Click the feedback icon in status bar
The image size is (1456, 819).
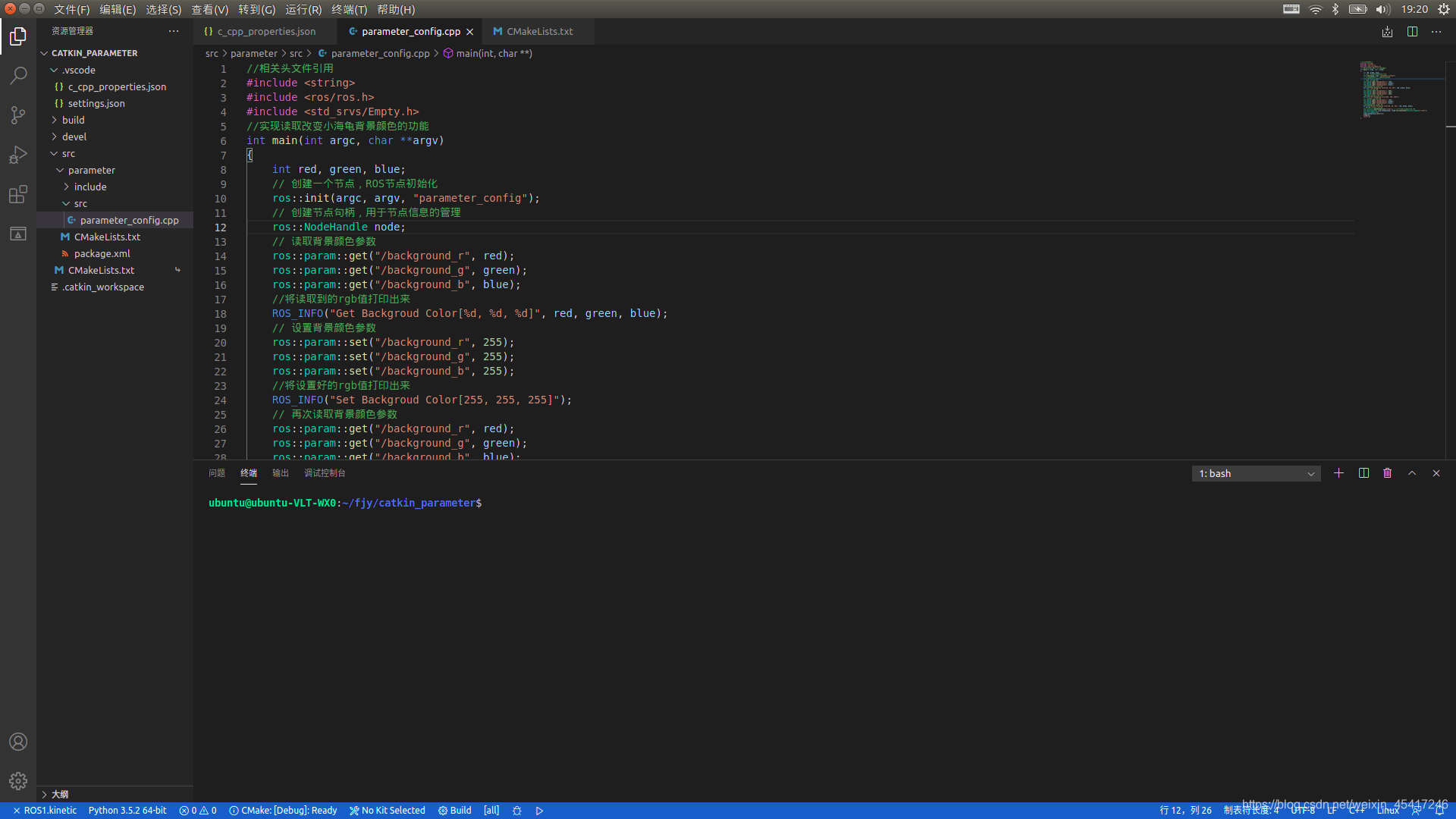(1417, 811)
